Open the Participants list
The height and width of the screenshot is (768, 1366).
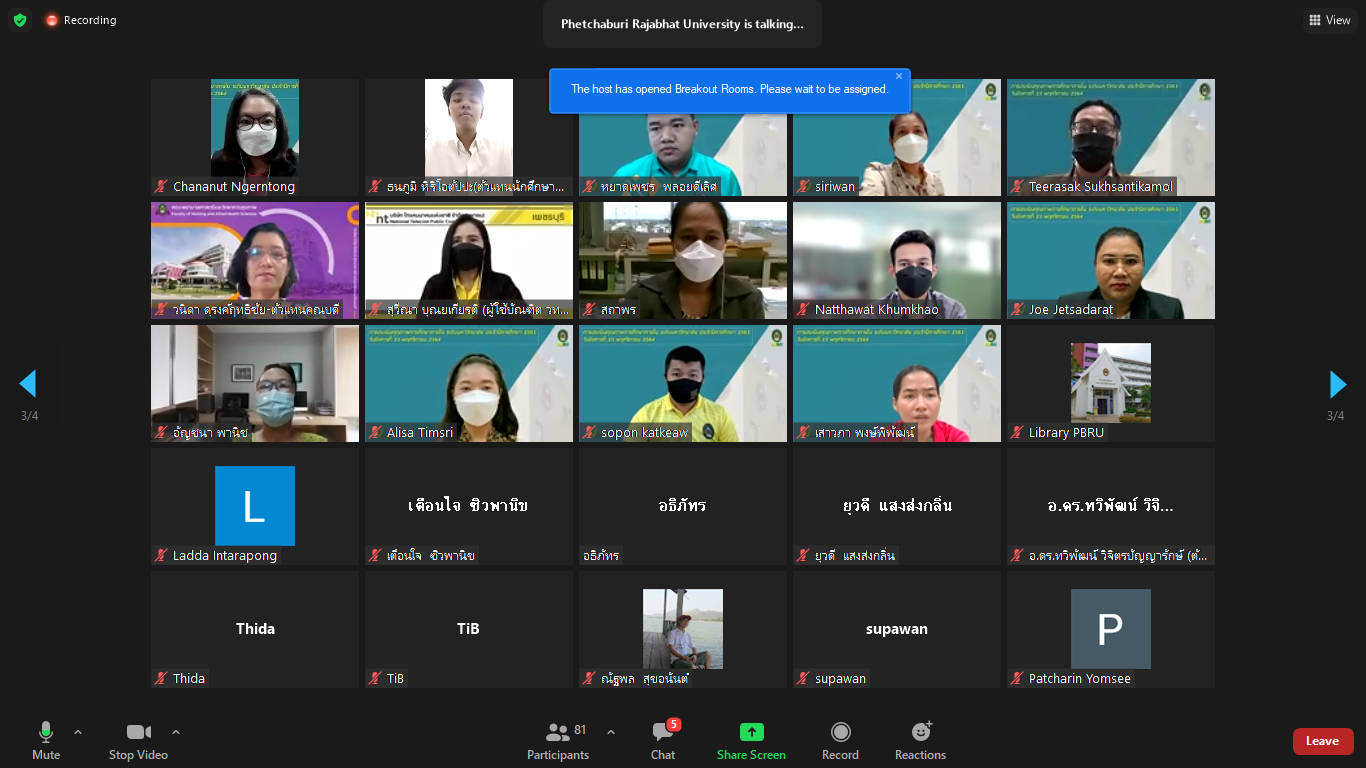coord(558,740)
